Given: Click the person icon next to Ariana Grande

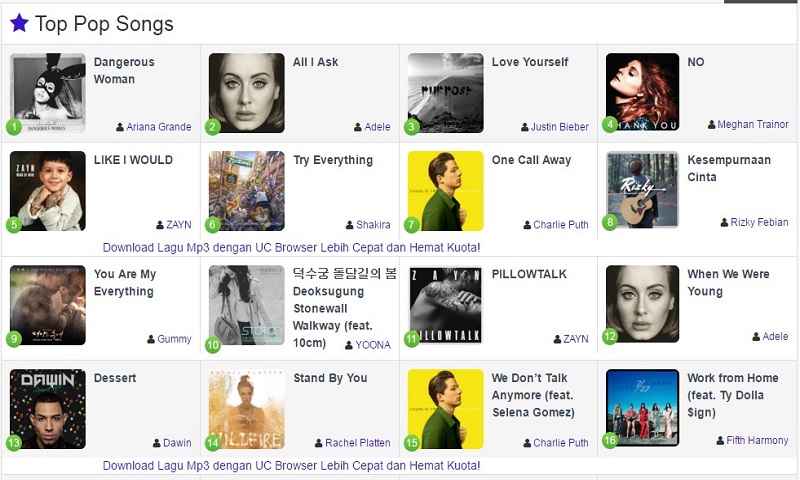Looking at the screenshot, I should (x=120, y=127).
